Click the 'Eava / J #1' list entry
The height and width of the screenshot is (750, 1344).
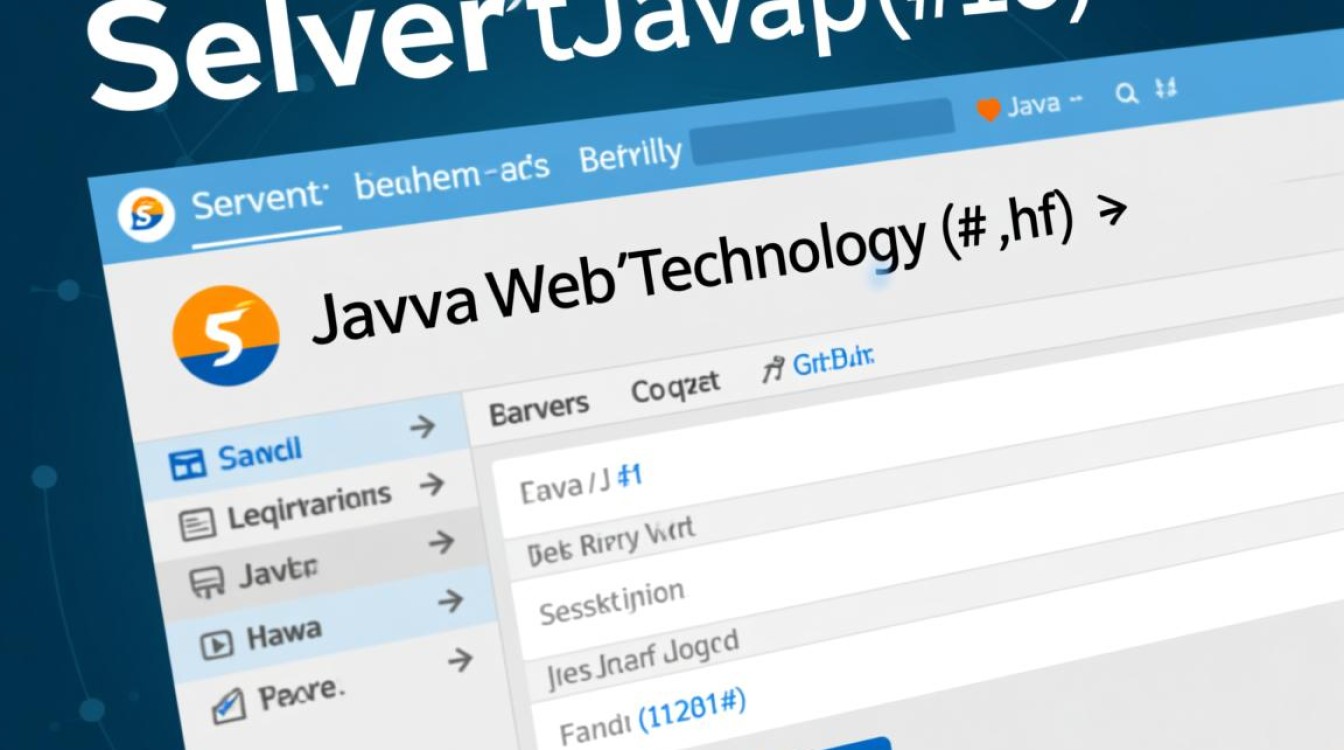tap(580, 479)
